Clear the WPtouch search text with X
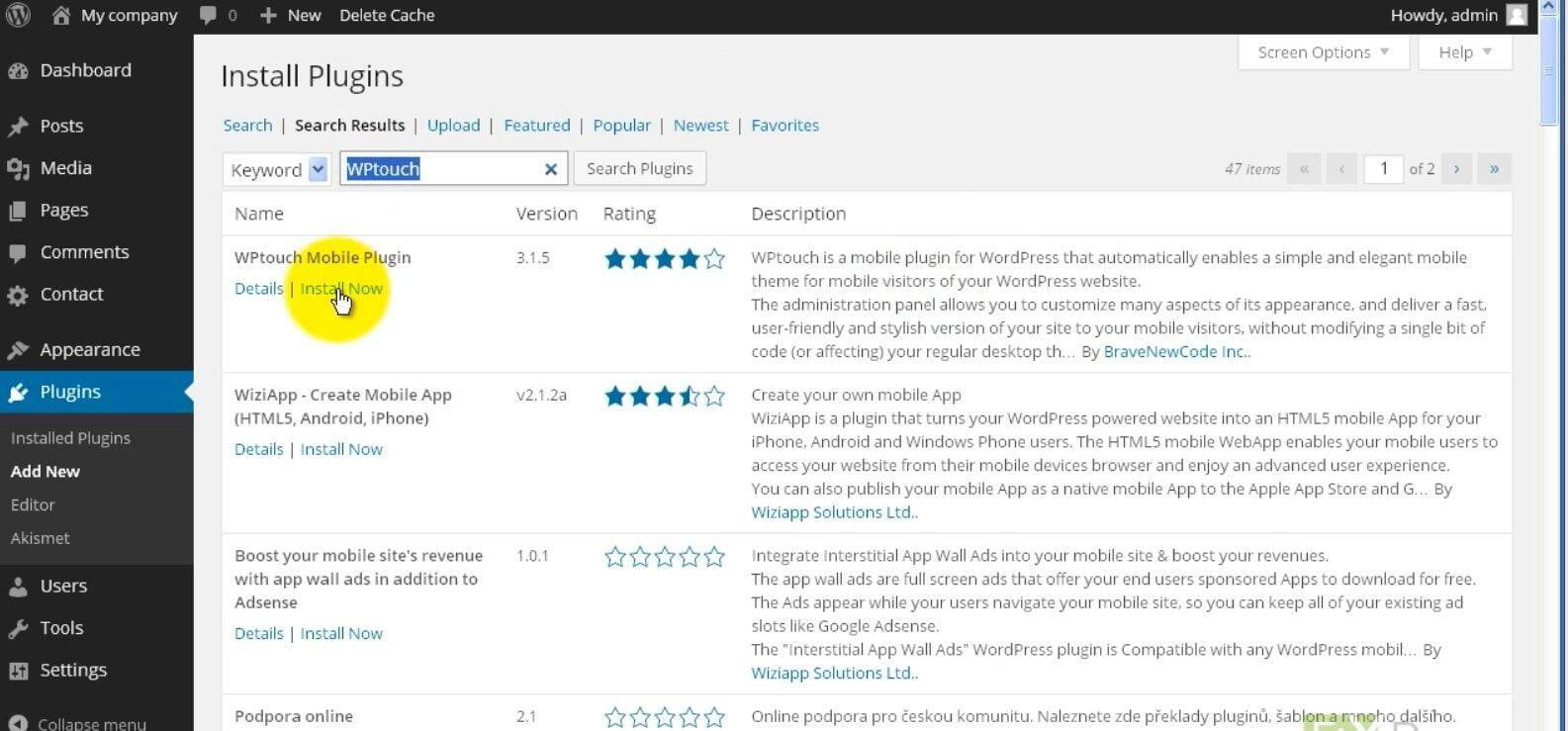The image size is (1568, 731). (551, 169)
